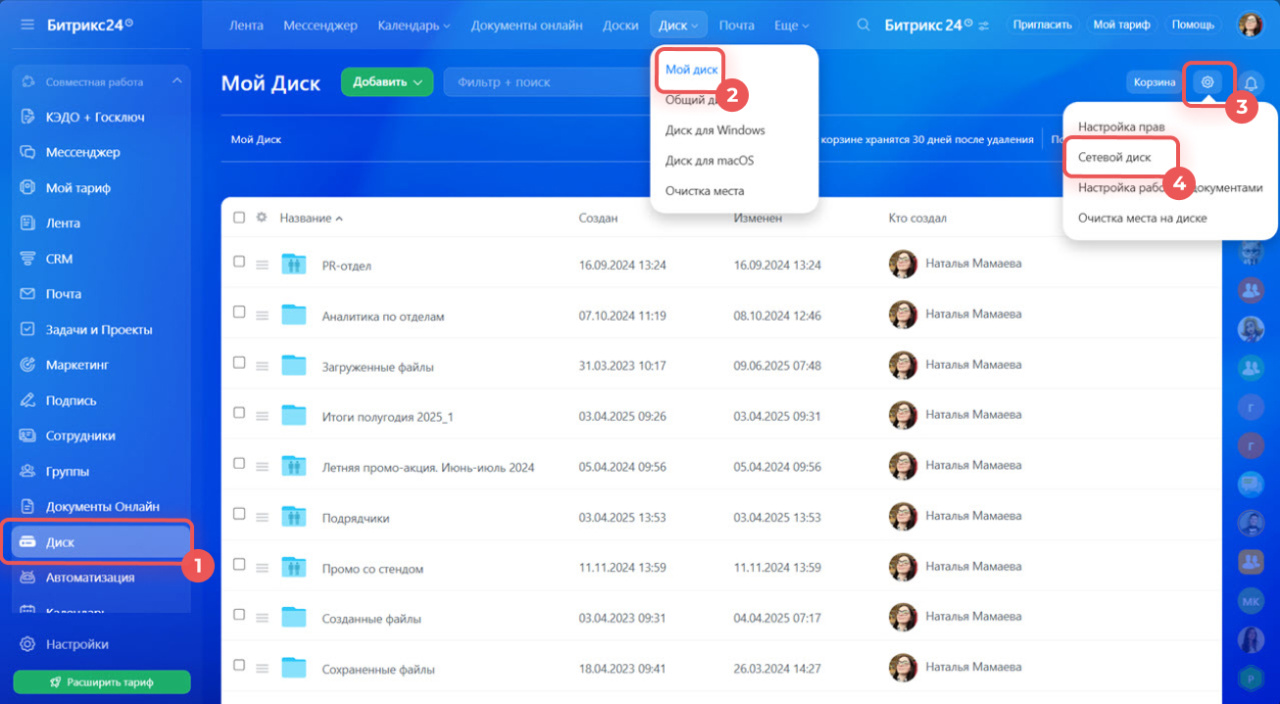Check the Загруженные файлы row checkbox
Image resolution: width=1280 pixels, height=704 pixels.
point(239,362)
